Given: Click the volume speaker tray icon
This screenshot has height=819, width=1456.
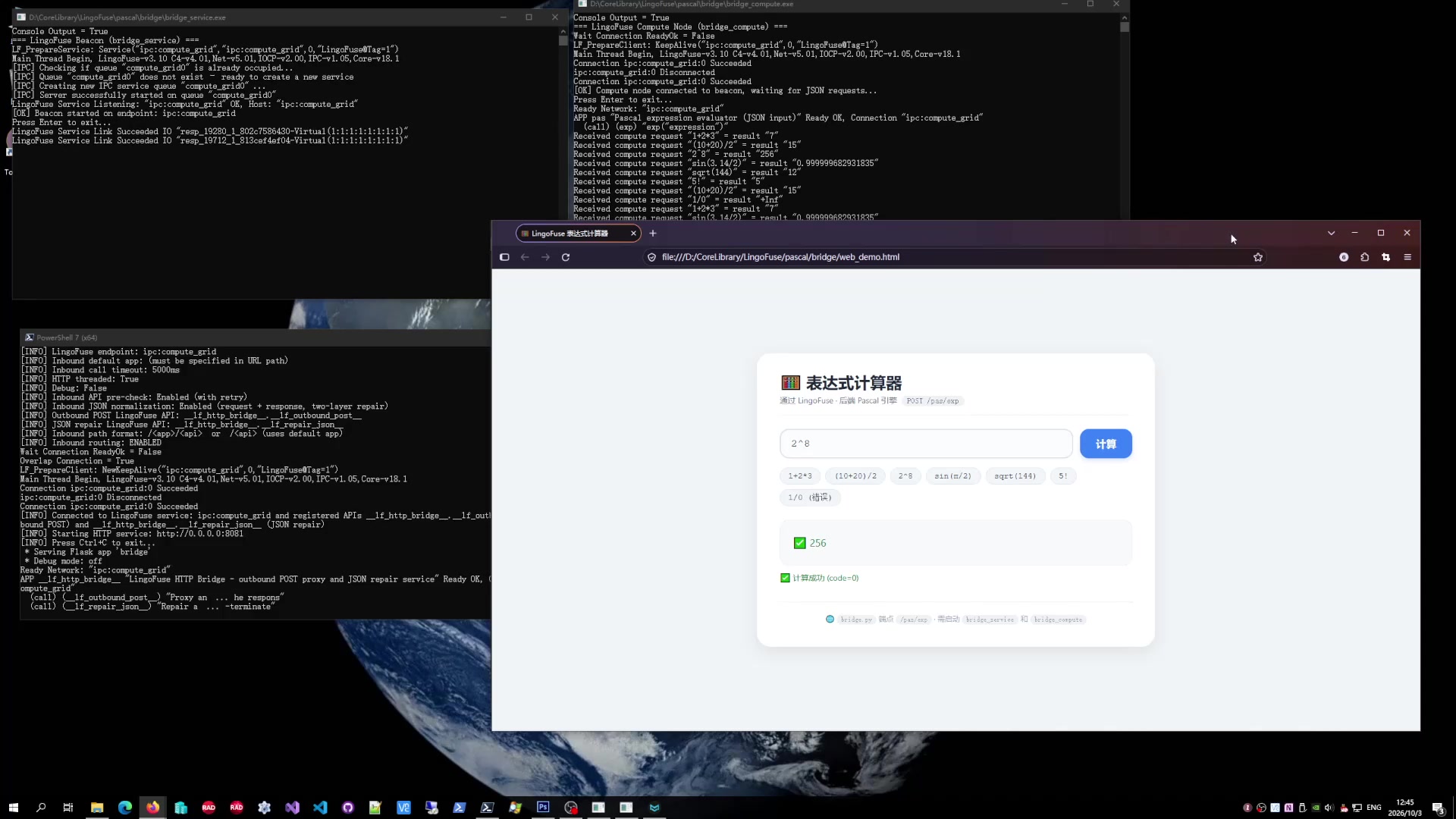Looking at the screenshot, I should 1329,808.
